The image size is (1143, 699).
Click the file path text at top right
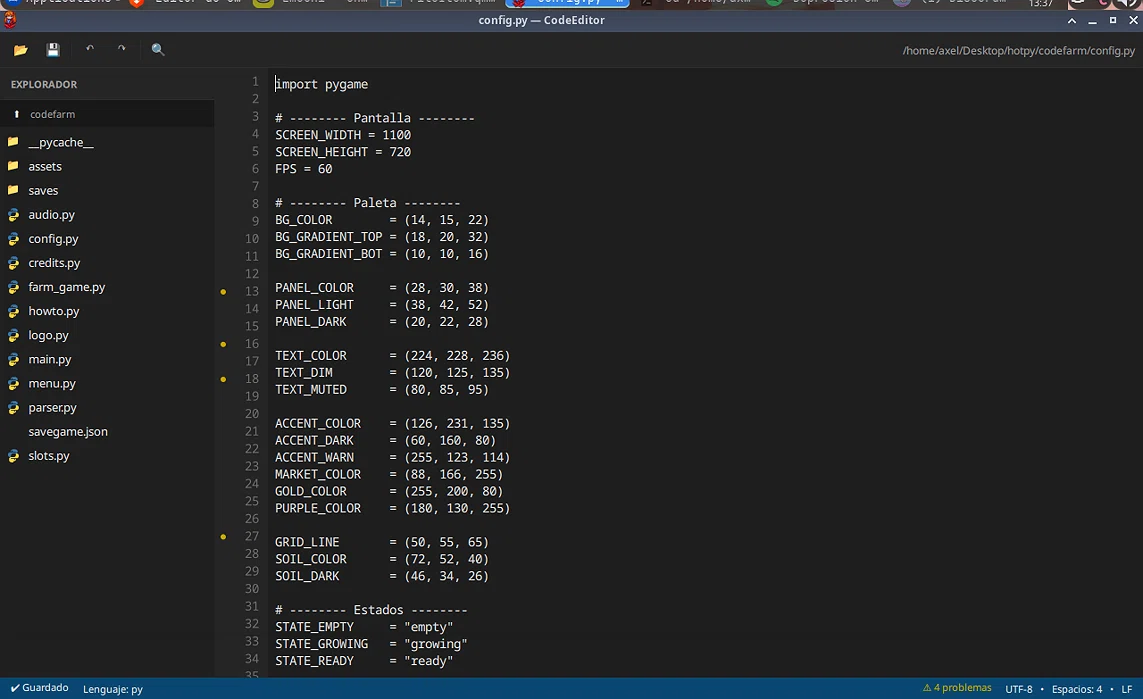tap(1018, 50)
